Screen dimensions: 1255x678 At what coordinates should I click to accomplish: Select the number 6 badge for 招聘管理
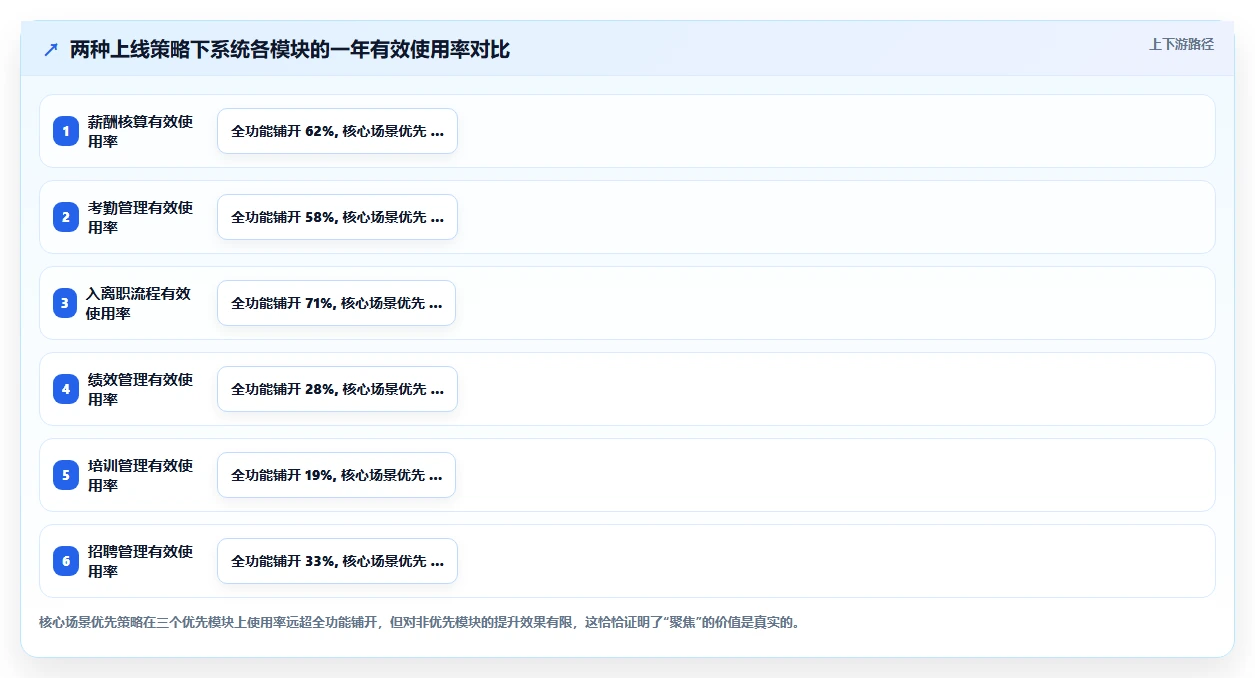click(x=66, y=561)
